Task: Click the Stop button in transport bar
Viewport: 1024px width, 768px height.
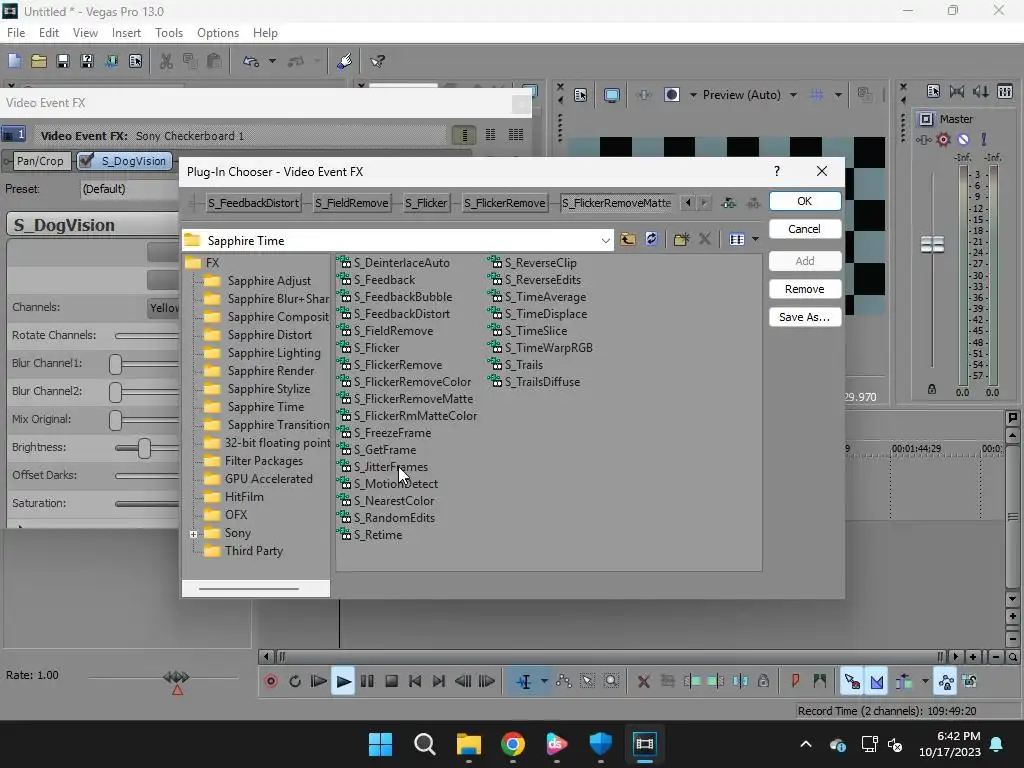Action: point(391,681)
